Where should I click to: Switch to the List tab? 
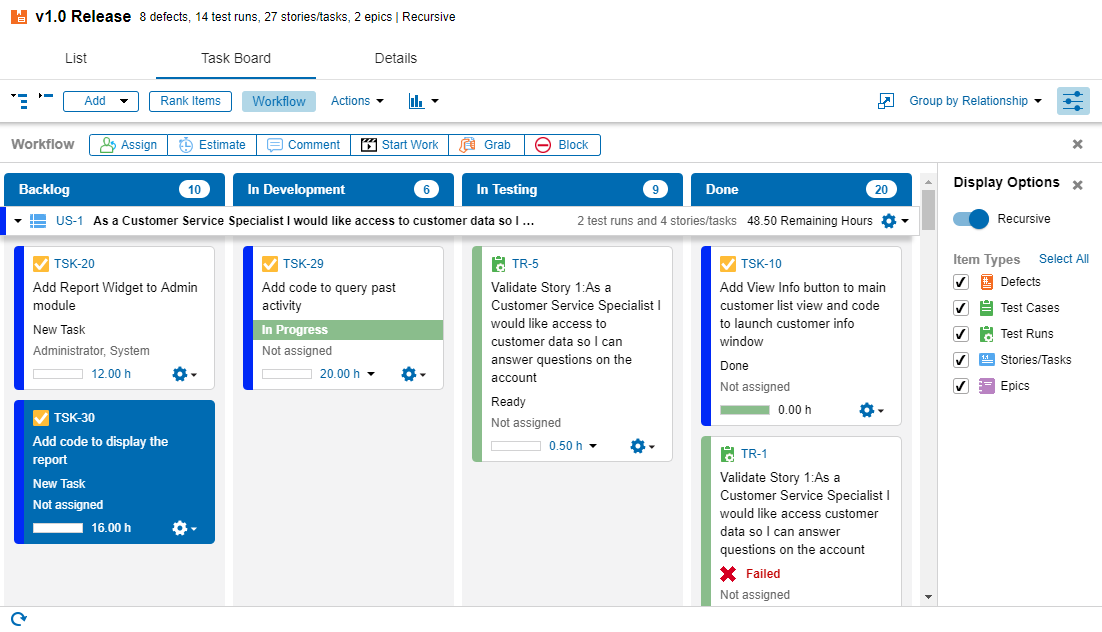[75, 58]
